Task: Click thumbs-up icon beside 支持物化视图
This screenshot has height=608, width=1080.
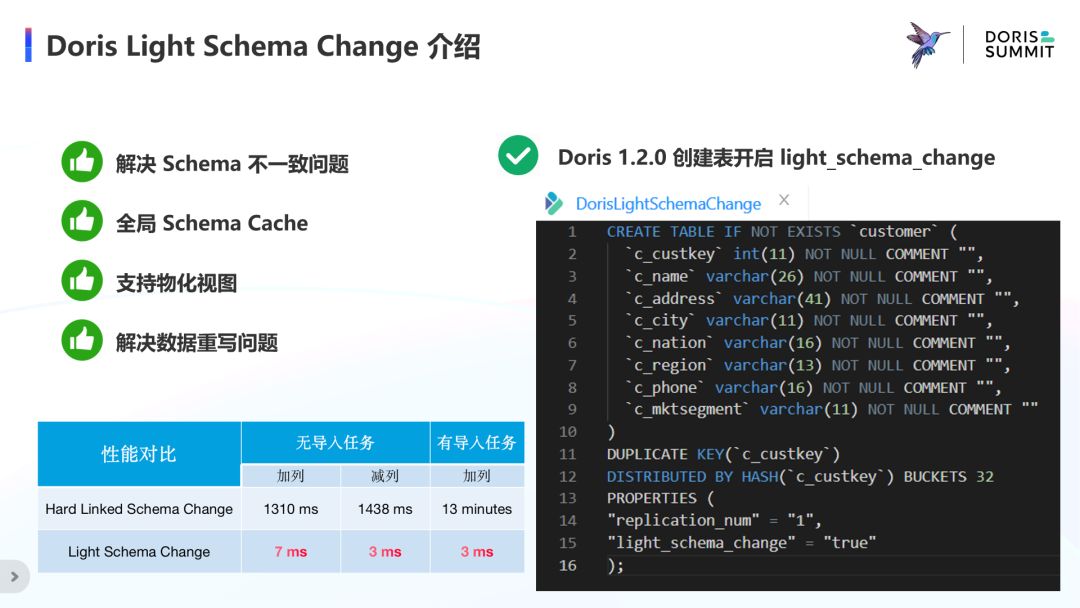Action: click(82, 281)
